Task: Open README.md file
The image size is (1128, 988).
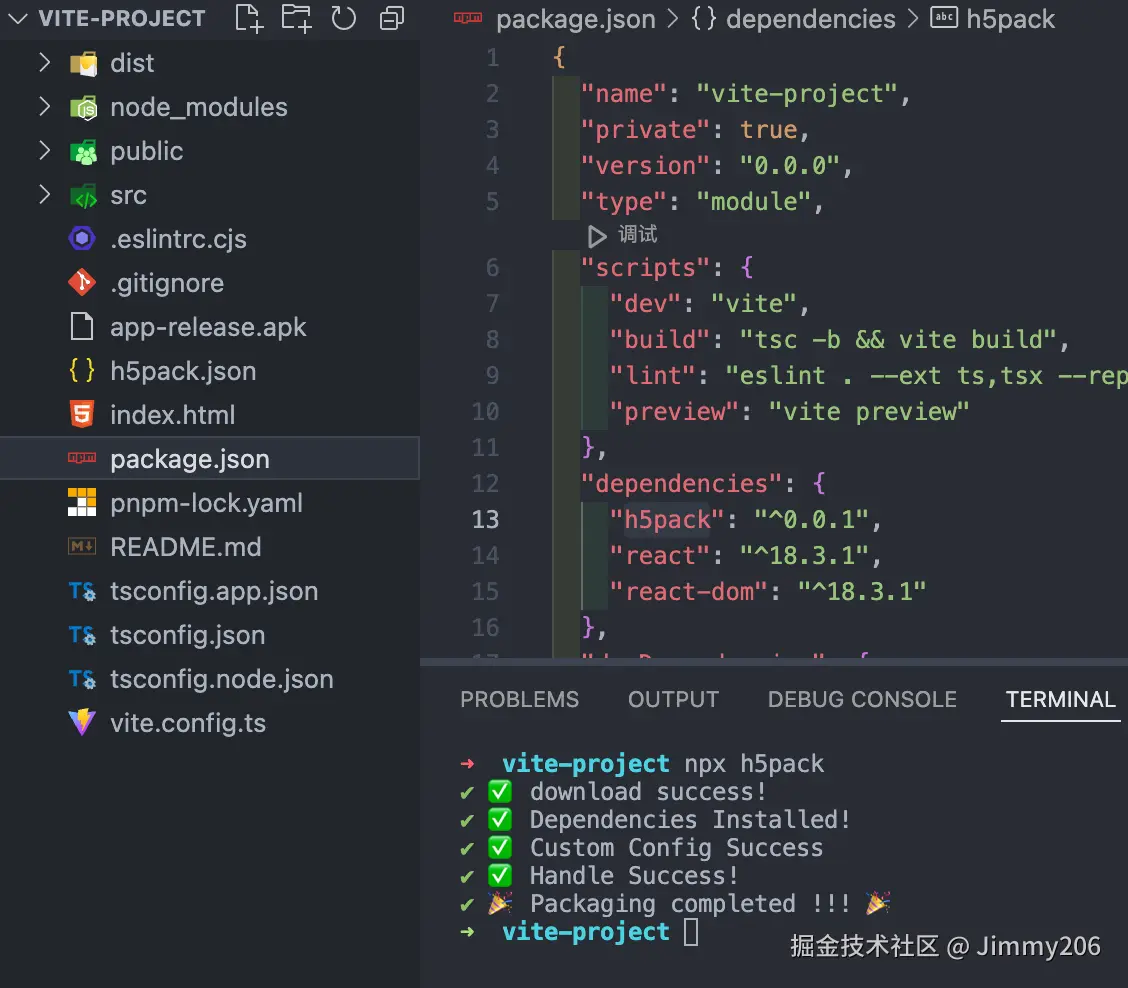Action: tap(186, 547)
